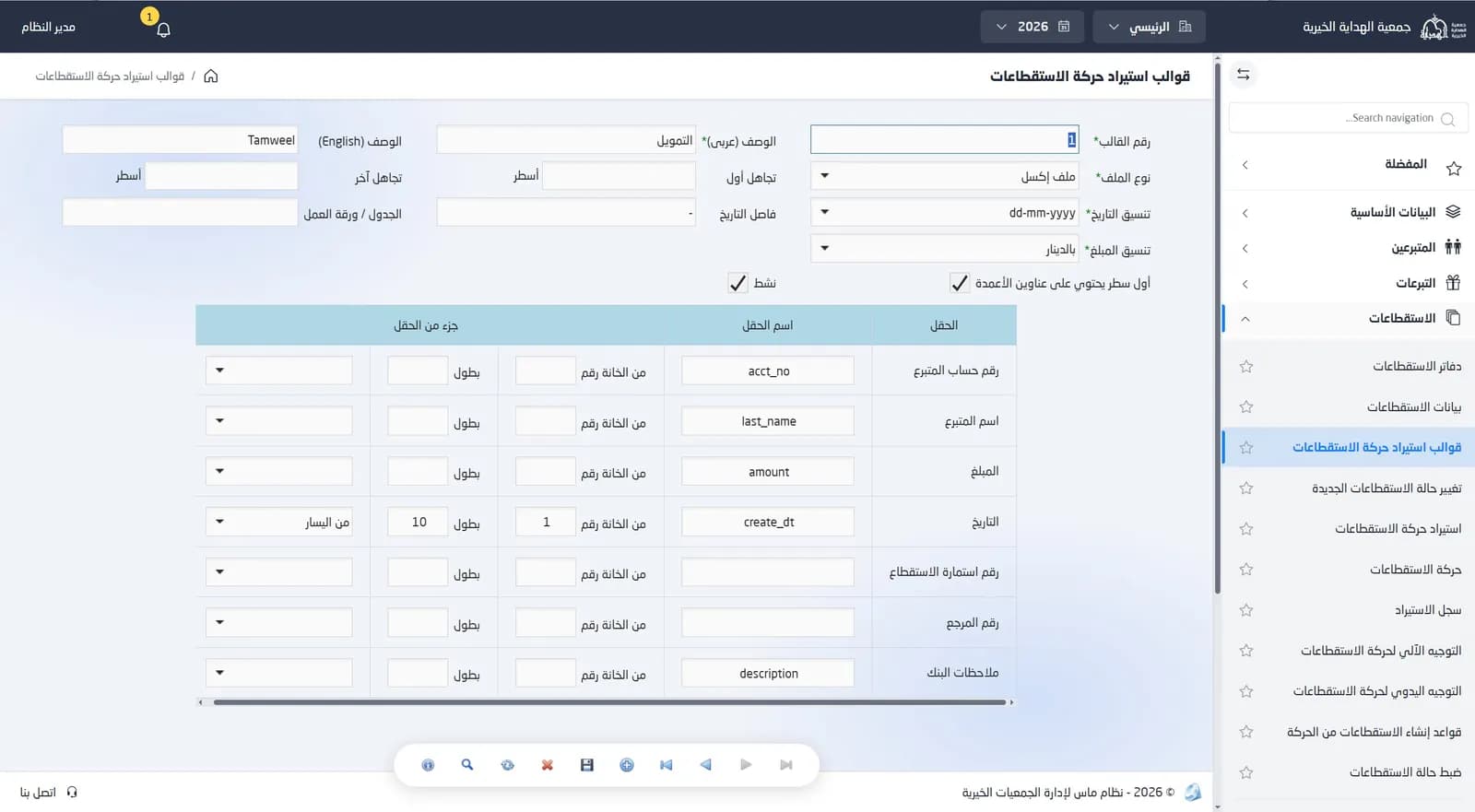Toggle أول سطر يحتوي على عناوين الأعمدة checkbox
The height and width of the screenshot is (812, 1475).
tap(960, 283)
